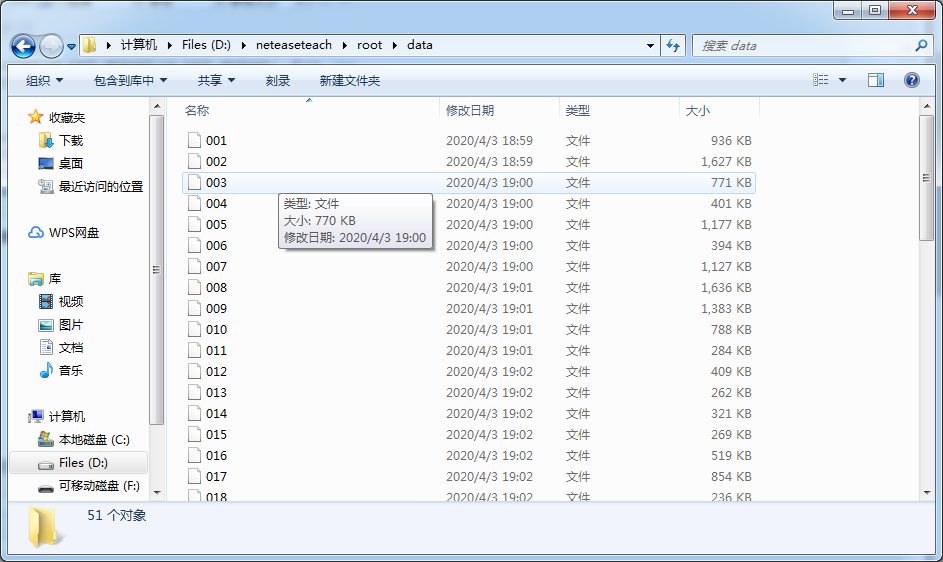Select the file icon of 014
The width and height of the screenshot is (943, 562).
pyautogui.click(x=194, y=413)
